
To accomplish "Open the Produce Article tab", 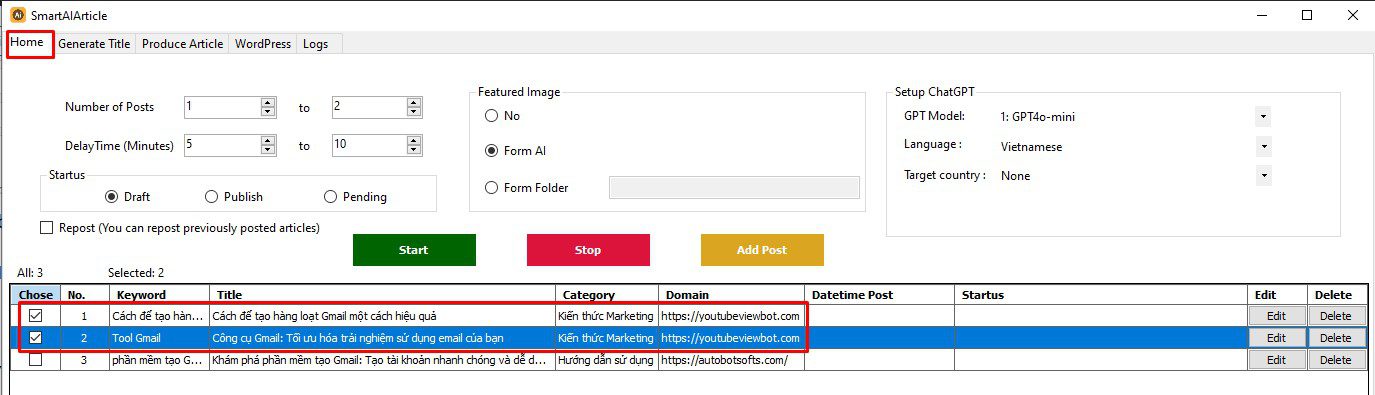I will point(183,44).
